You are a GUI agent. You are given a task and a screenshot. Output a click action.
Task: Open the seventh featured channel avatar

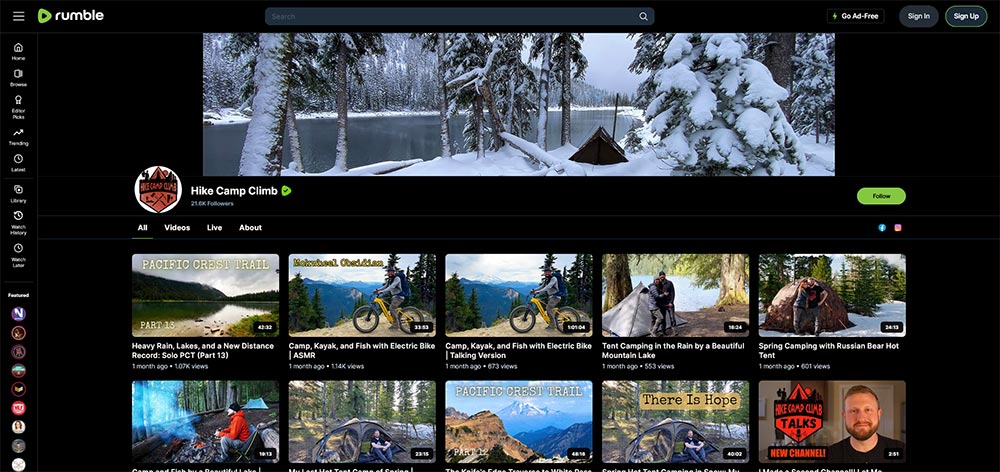(x=18, y=427)
